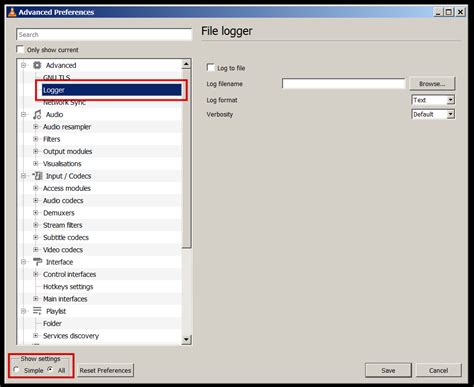The width and height of the screenshot is (474, 387).
Task: Select the Demuxers tree item label
Action: pos(59,213)
